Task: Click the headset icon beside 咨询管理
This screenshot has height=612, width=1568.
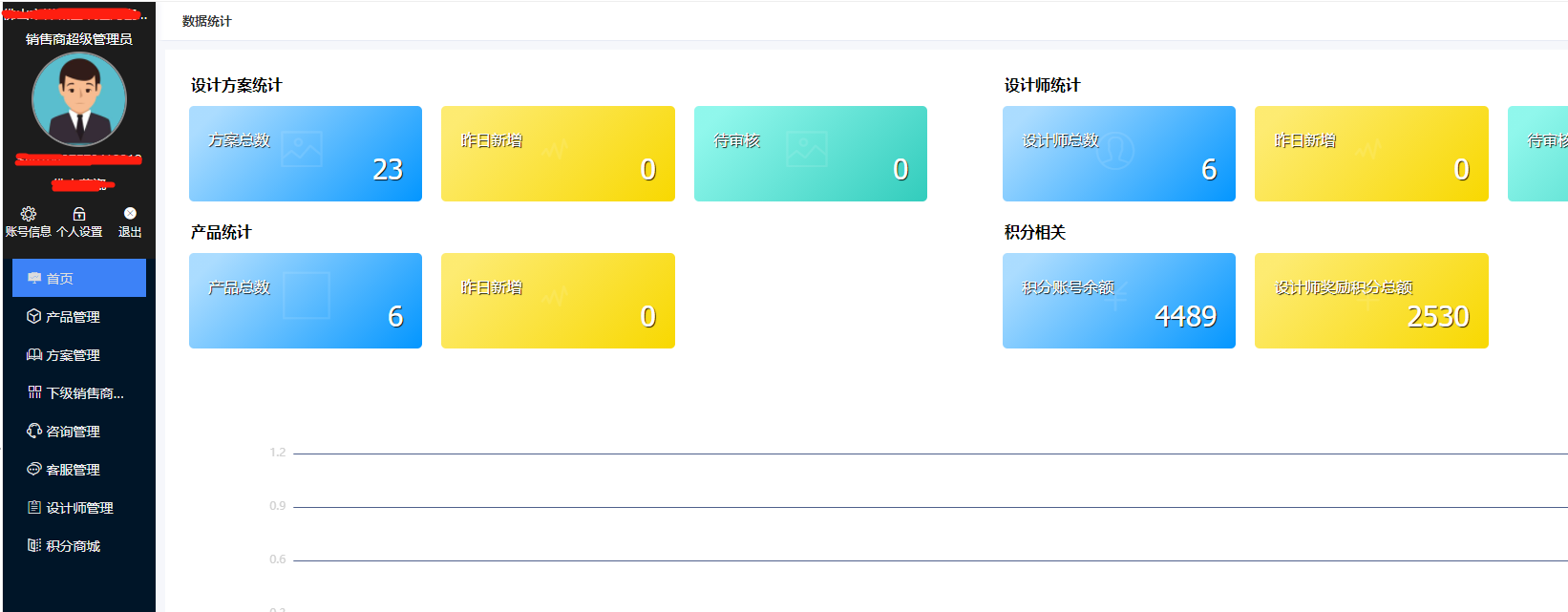Action: point(34,431)
